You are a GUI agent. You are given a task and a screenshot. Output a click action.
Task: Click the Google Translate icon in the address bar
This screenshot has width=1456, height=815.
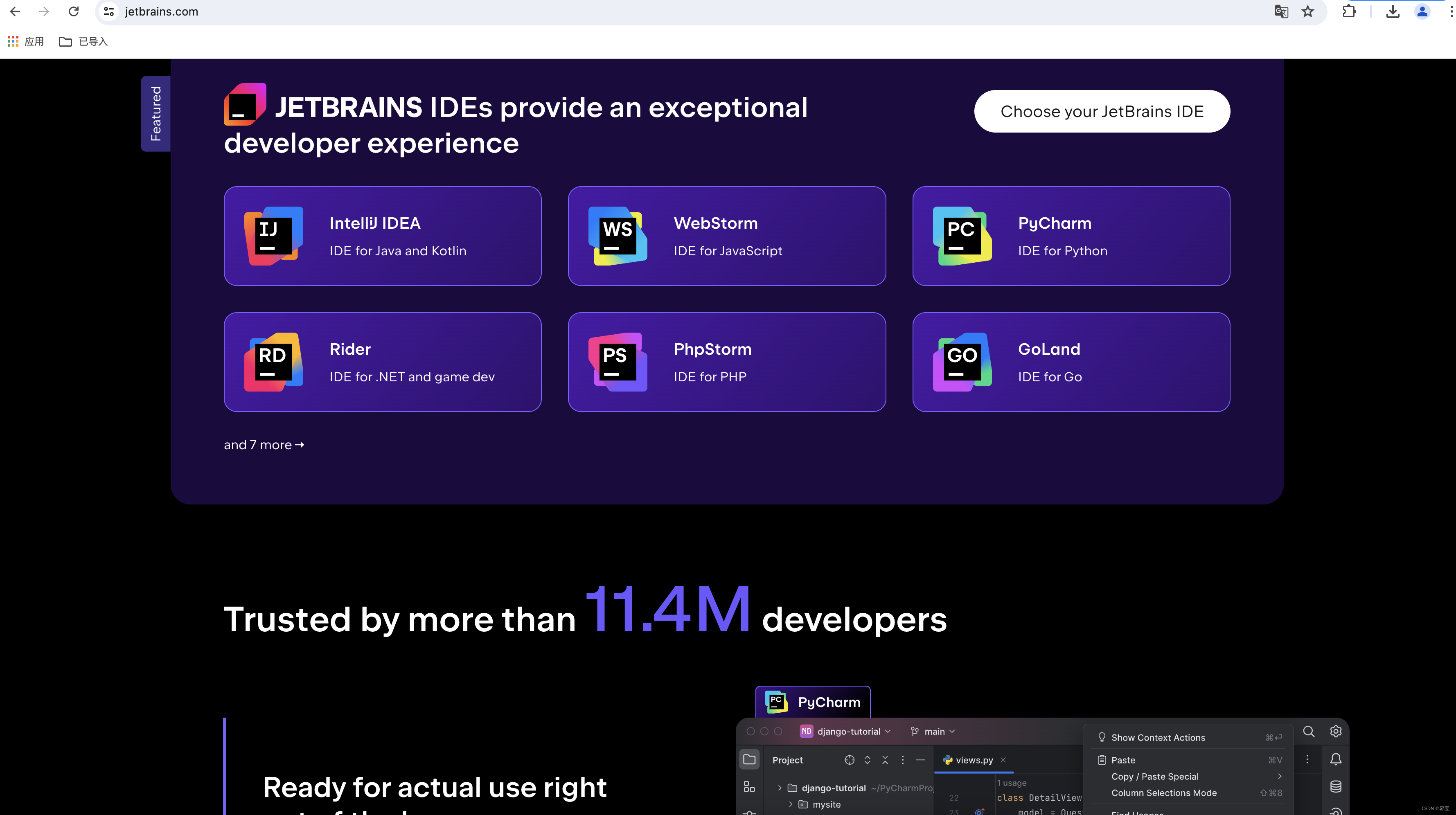[1281, 11]
